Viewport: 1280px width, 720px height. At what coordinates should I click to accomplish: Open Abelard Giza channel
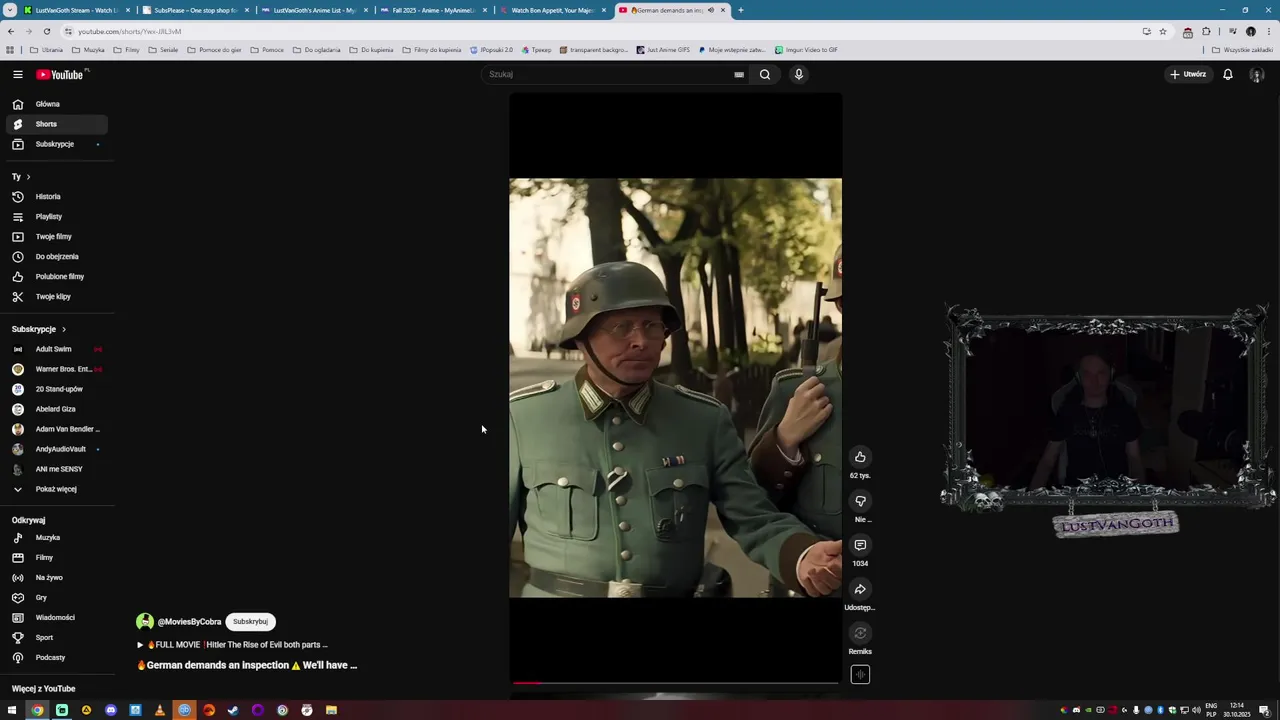[x=57, y=409]
